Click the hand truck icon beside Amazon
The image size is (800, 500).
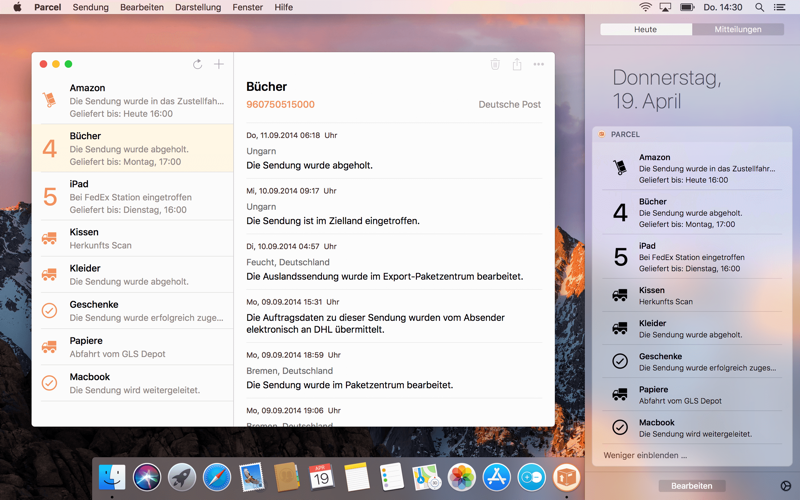(x=49, y=99)
